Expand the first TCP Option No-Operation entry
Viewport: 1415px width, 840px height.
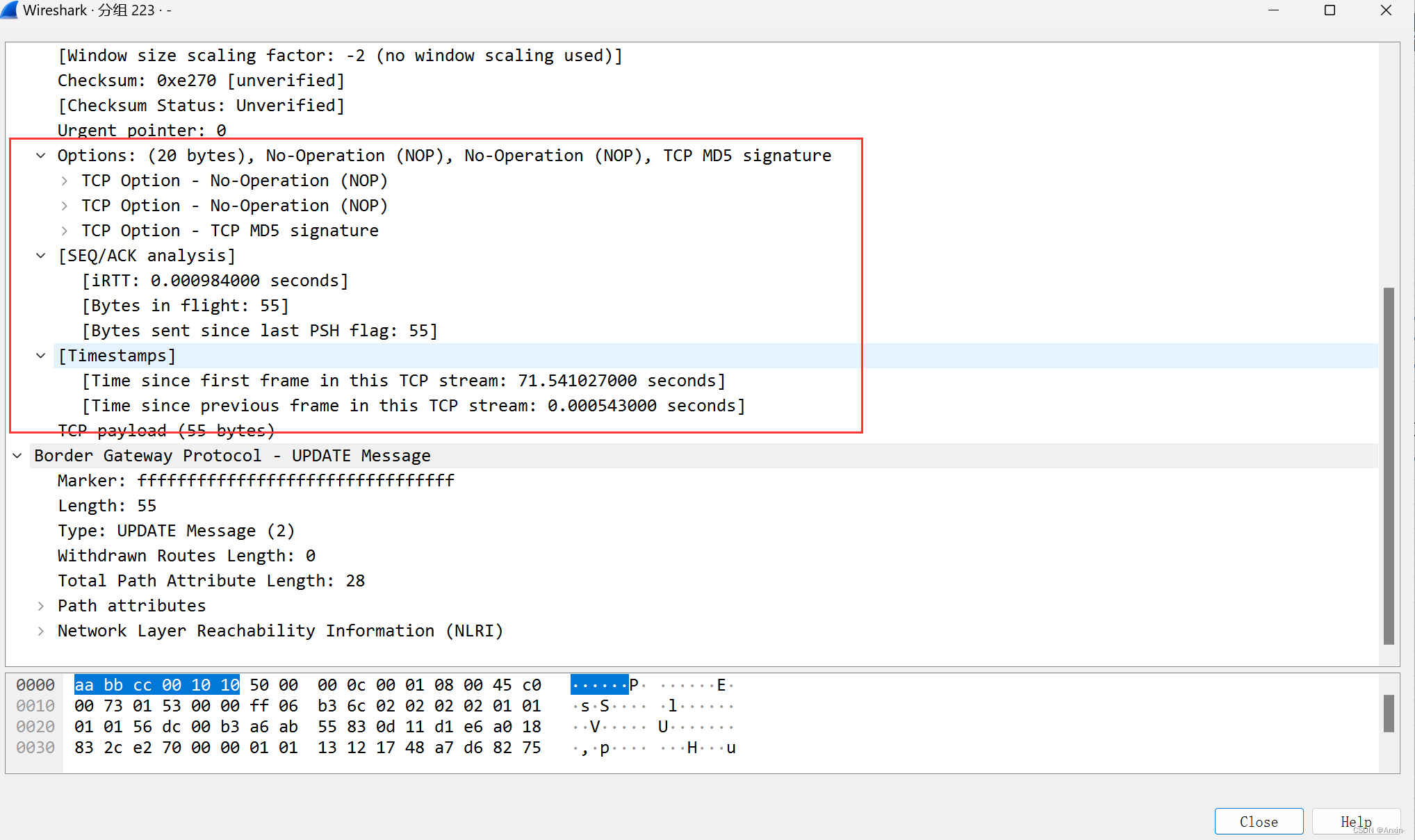(x=65, y=181)
